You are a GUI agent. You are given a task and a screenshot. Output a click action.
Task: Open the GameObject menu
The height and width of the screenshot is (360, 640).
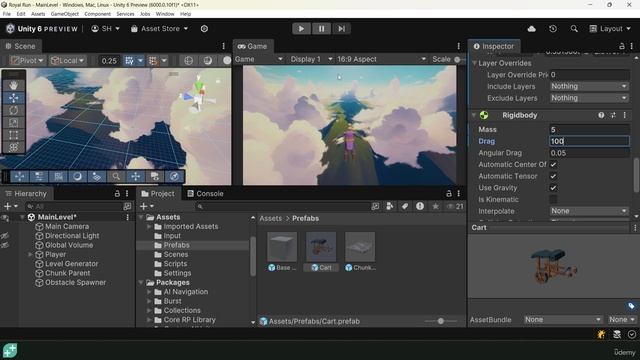pos(64,14)
